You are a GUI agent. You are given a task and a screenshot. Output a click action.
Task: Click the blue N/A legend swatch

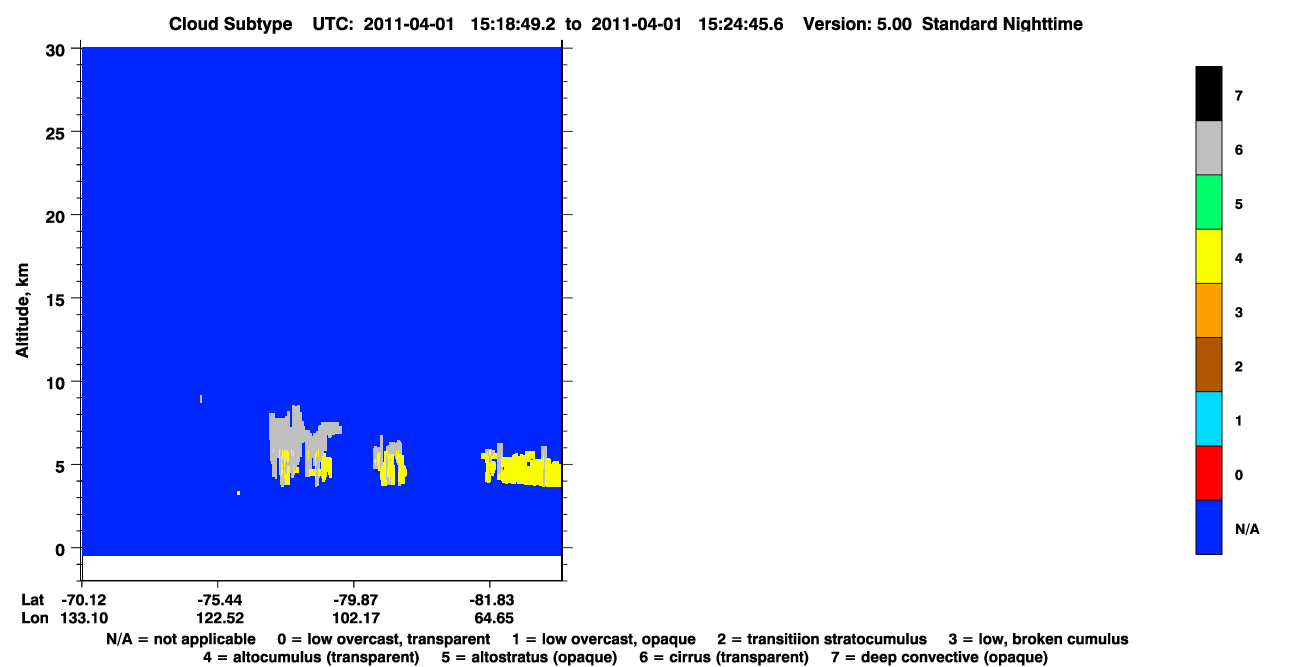(1209, 526)
